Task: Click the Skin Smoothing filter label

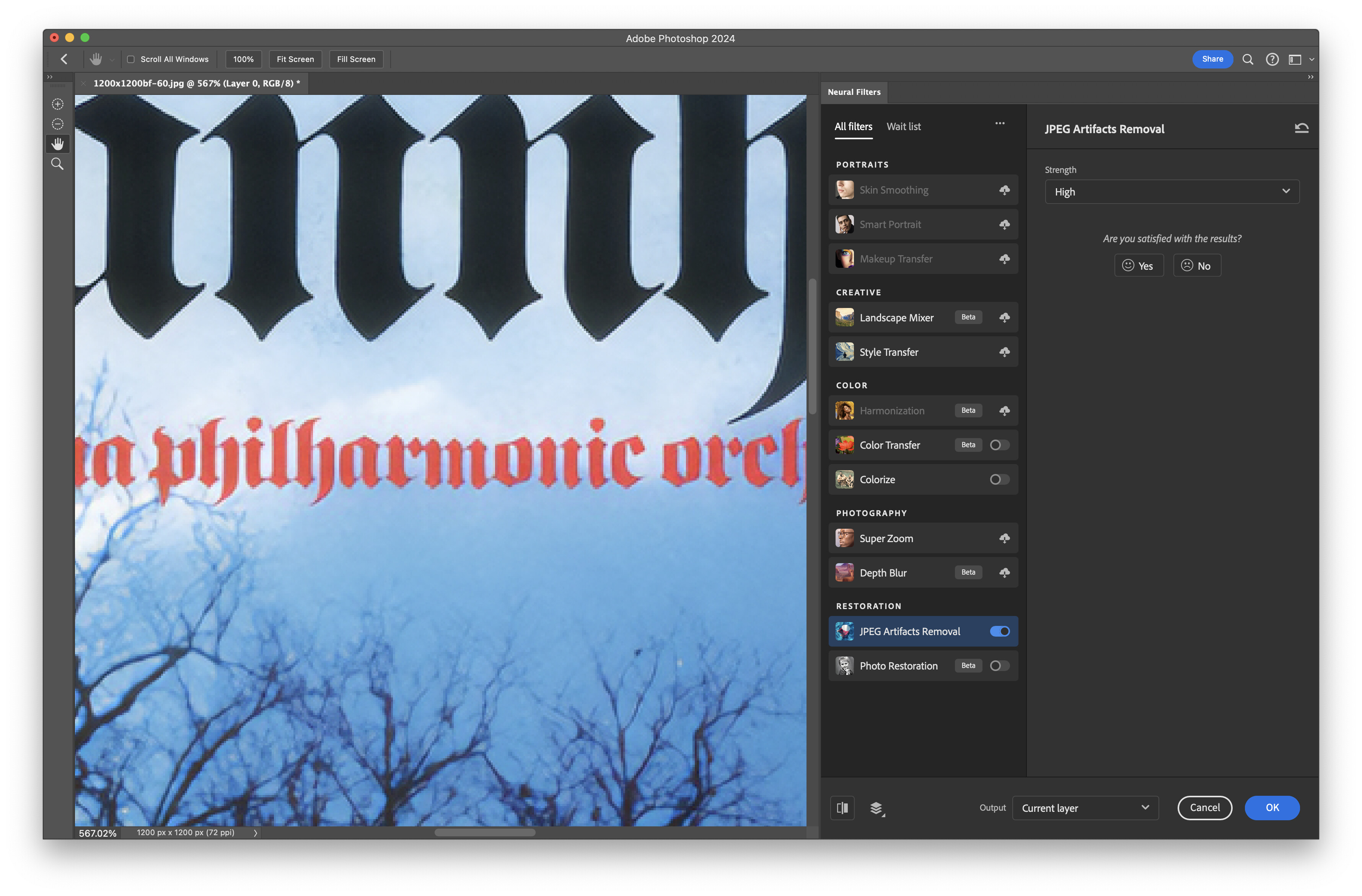Action: (893, 190)
